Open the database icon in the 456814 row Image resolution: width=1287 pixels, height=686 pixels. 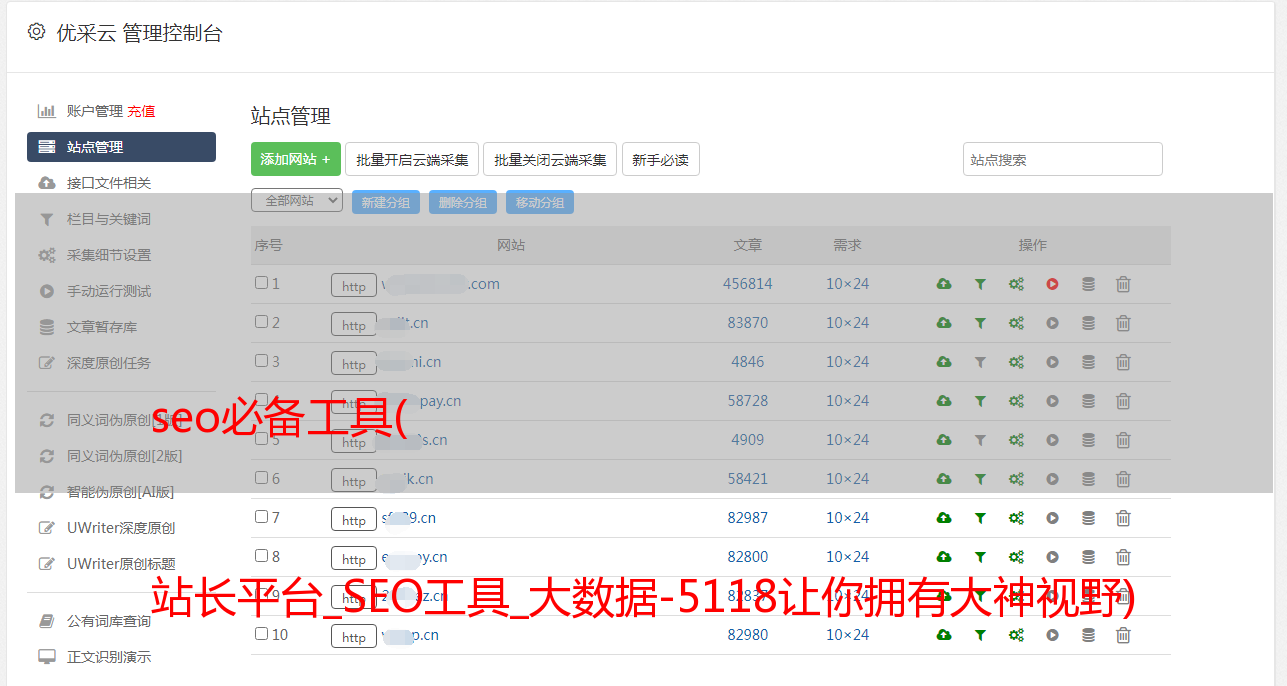click(x=1088, y=284)
